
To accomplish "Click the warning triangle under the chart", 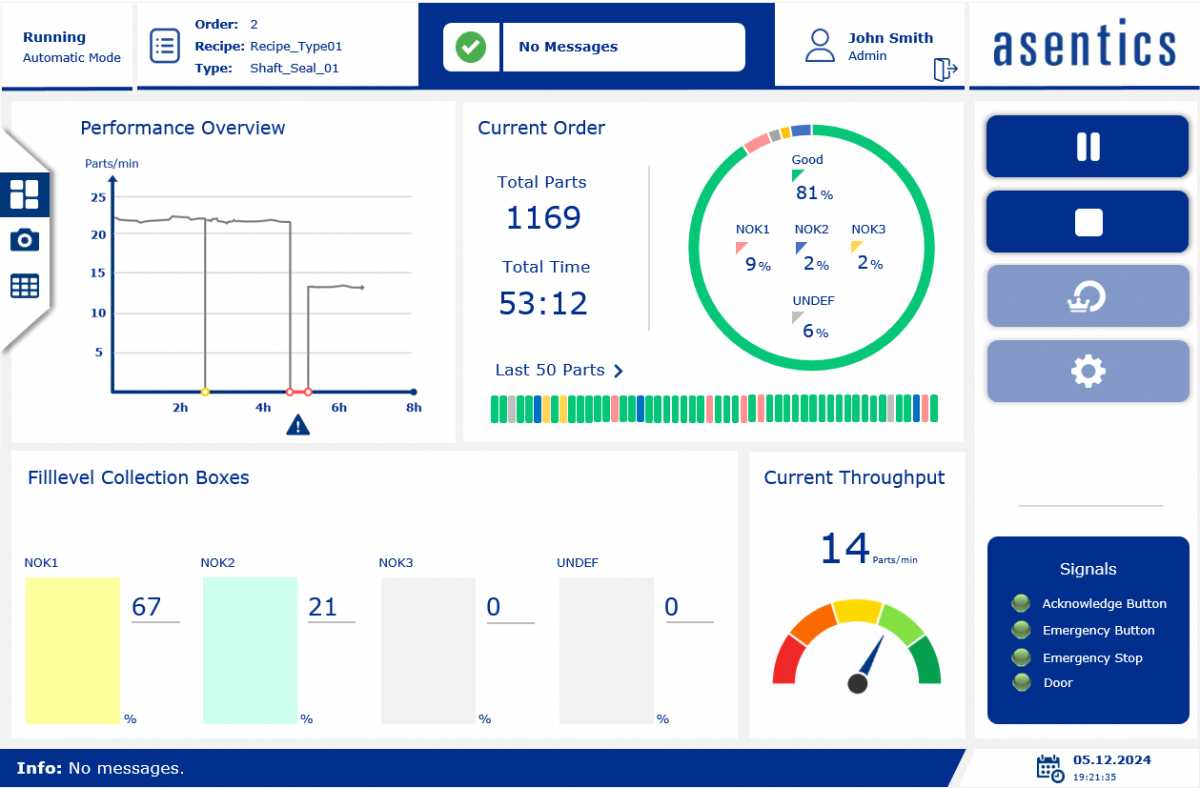I will tap(298, 426).
